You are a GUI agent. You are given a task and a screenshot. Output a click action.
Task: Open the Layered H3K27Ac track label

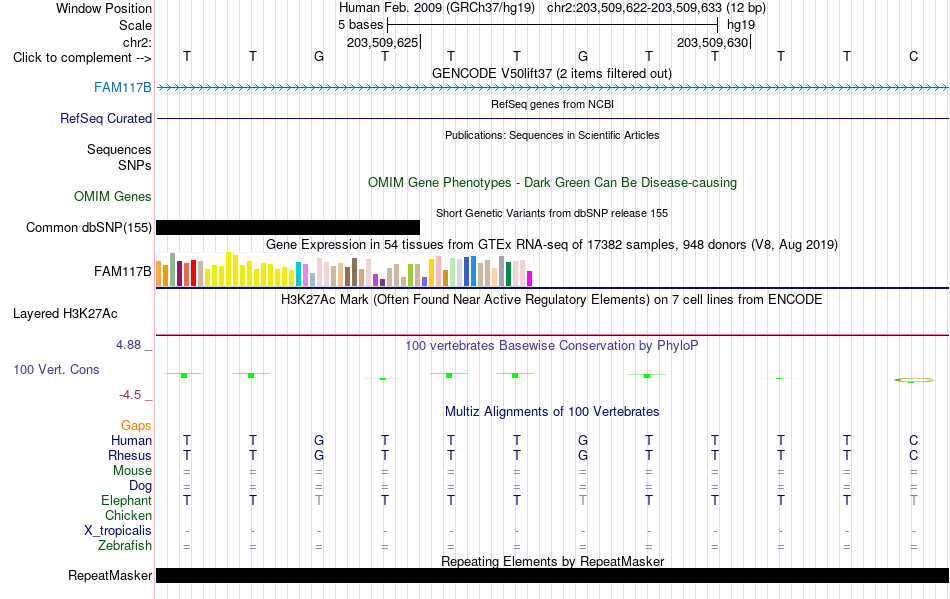pos(65,313)
